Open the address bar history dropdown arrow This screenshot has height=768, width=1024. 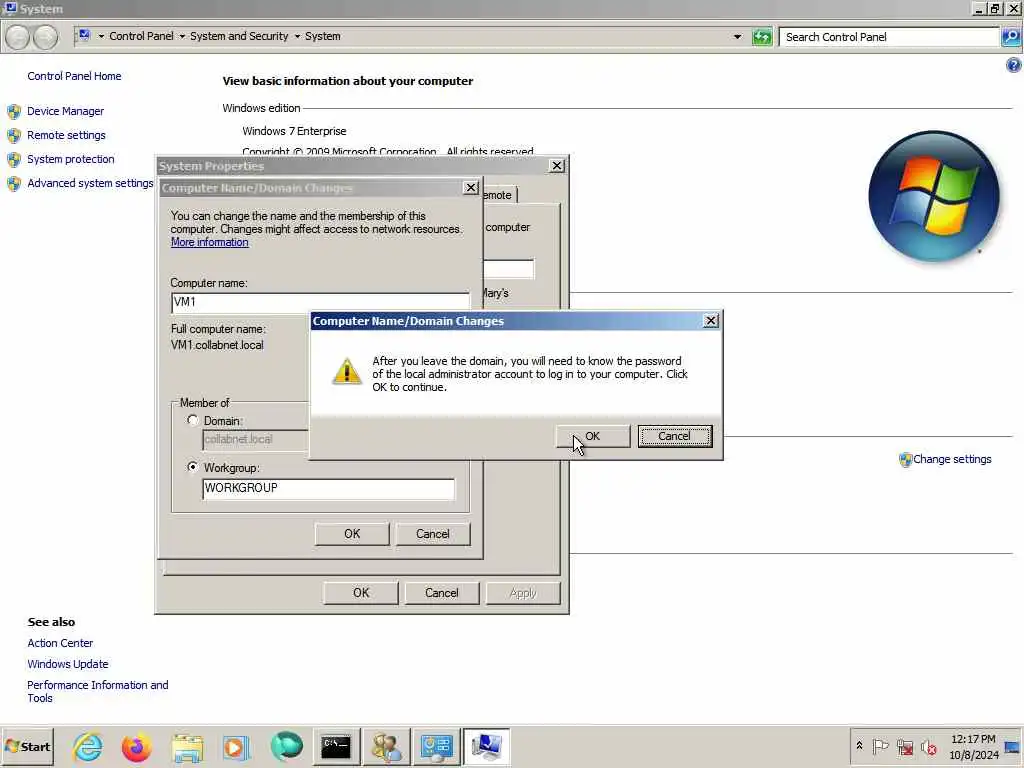737,37
